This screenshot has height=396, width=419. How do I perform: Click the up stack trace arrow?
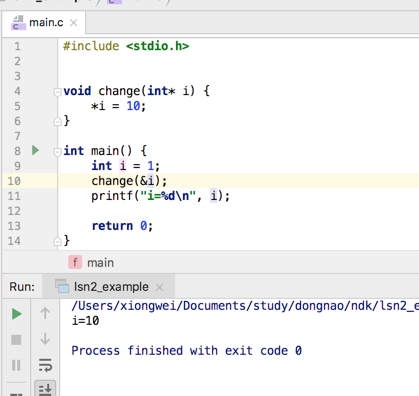[x=45, y=313]
